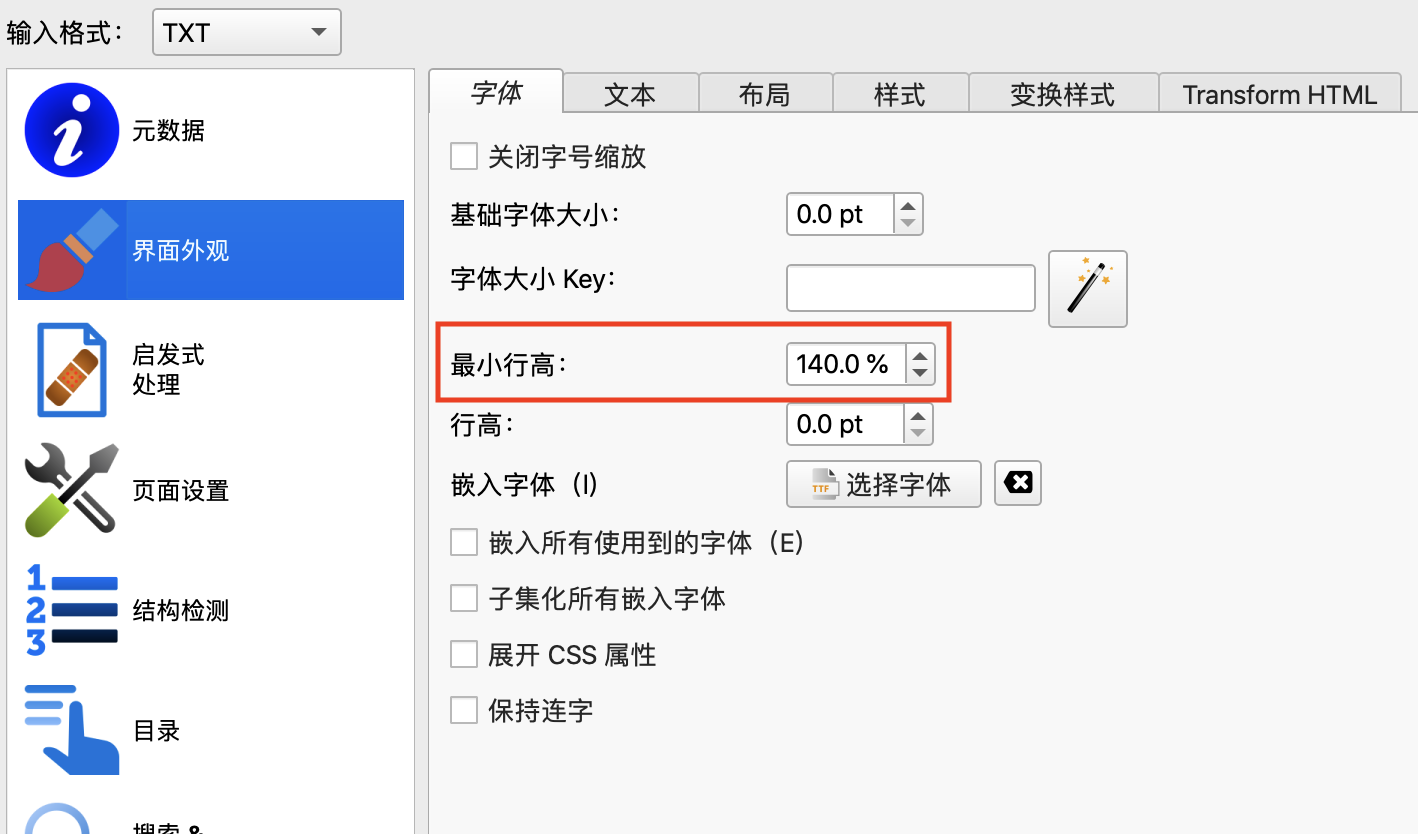This screenshot has width=1418, height=834.
Task: Switch to the 变换样式 tab
Action: tap(1062, 95)
